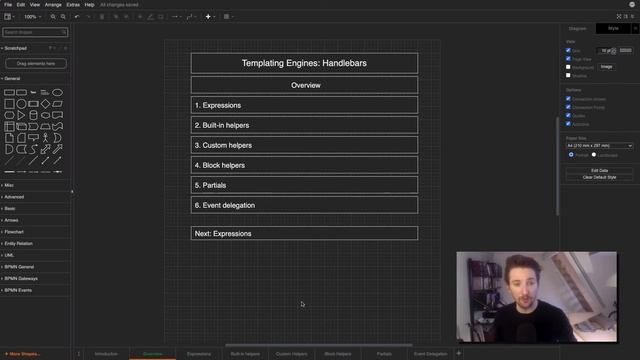
Task: Click the Zoom Out magnifier icon
Action: 63,17
